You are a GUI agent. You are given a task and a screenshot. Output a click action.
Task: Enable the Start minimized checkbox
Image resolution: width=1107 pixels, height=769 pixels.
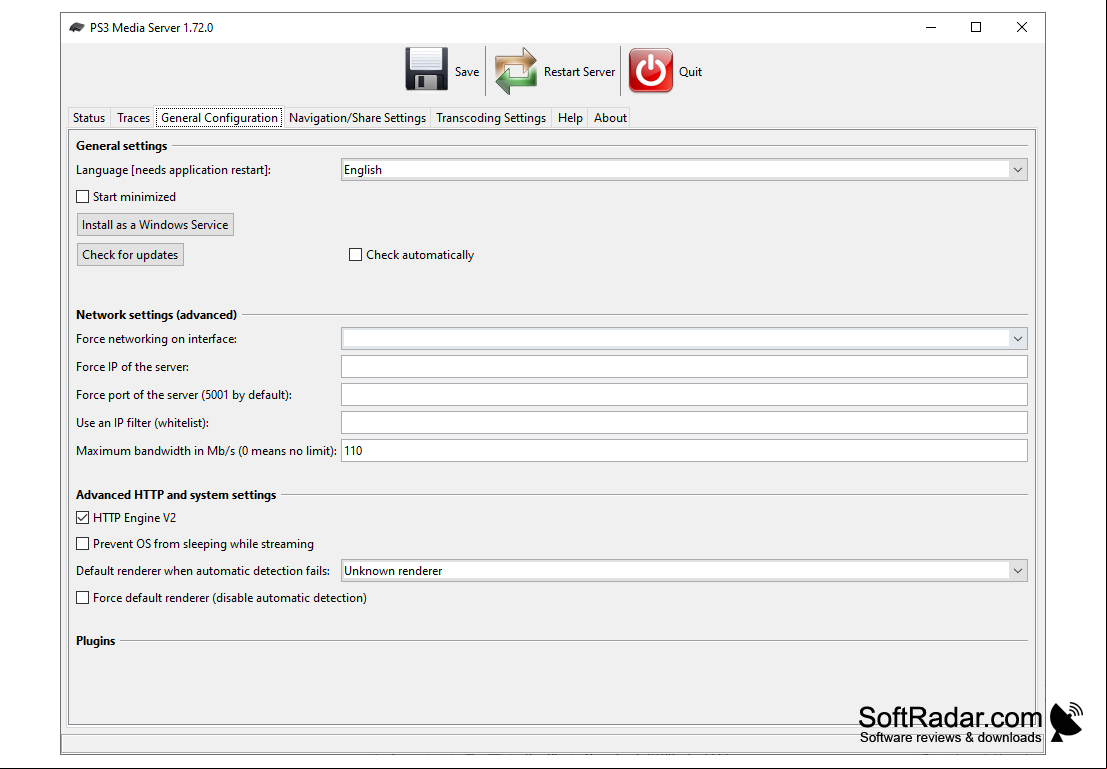point(83,196)
